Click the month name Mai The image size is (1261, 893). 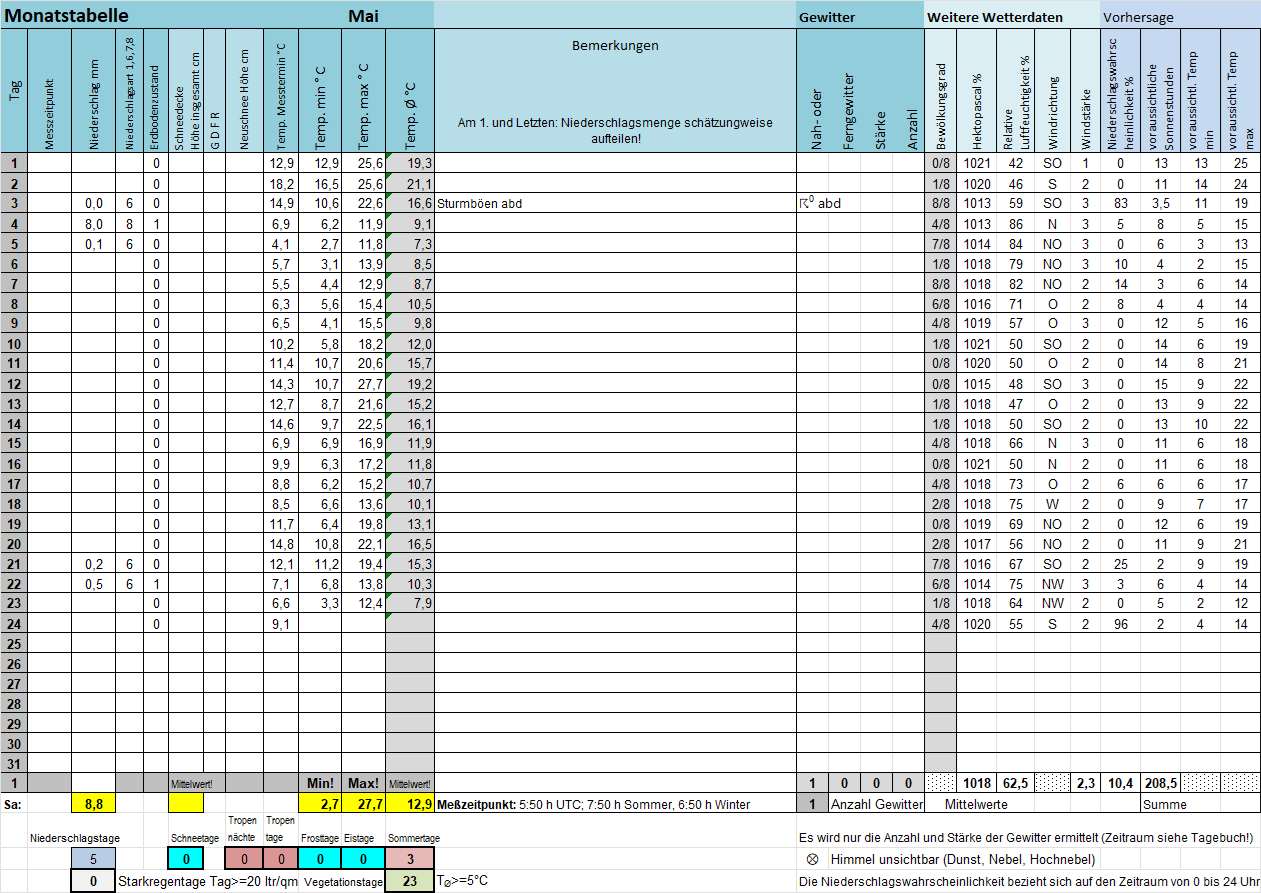tap(364, 15)
